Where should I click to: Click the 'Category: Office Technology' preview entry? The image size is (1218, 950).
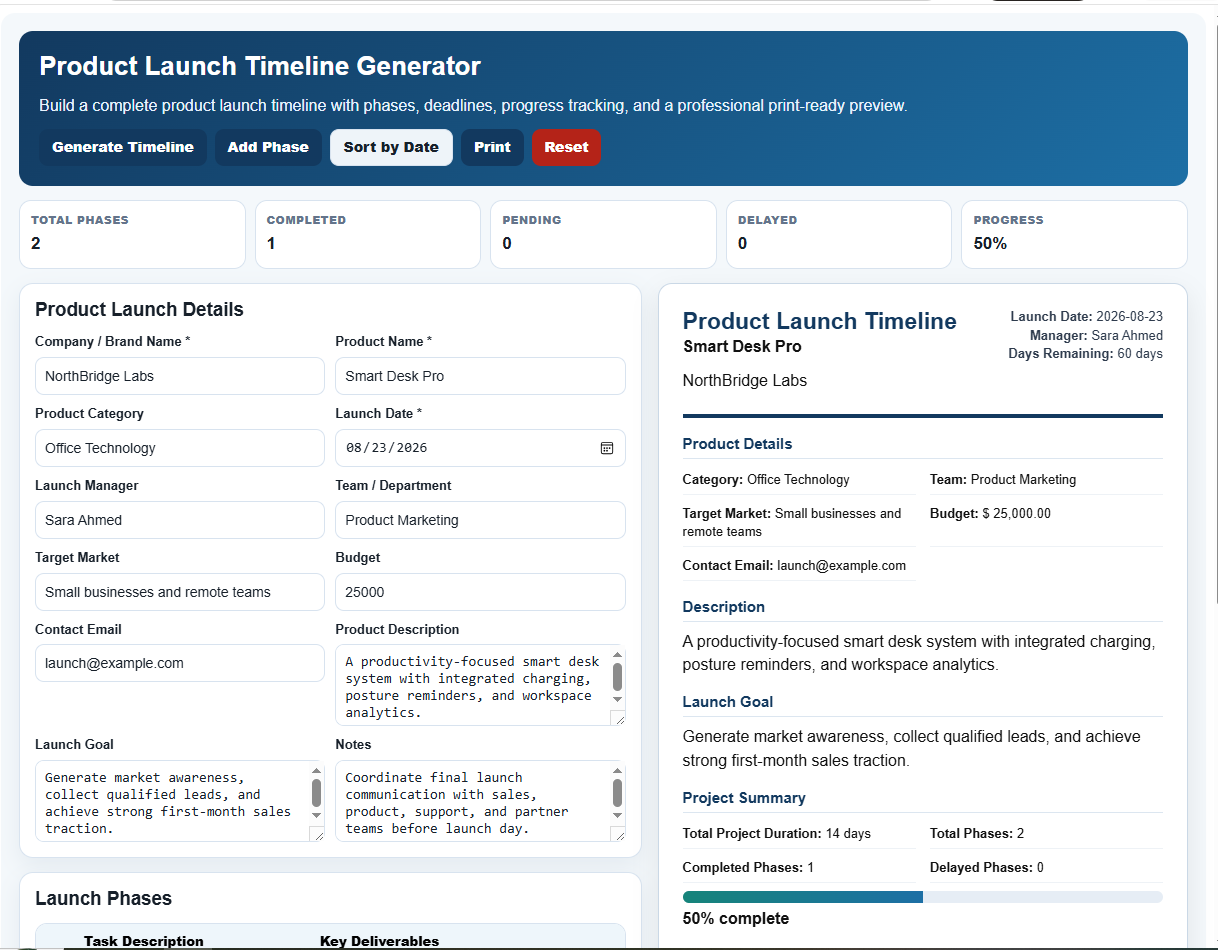point(766,479)
